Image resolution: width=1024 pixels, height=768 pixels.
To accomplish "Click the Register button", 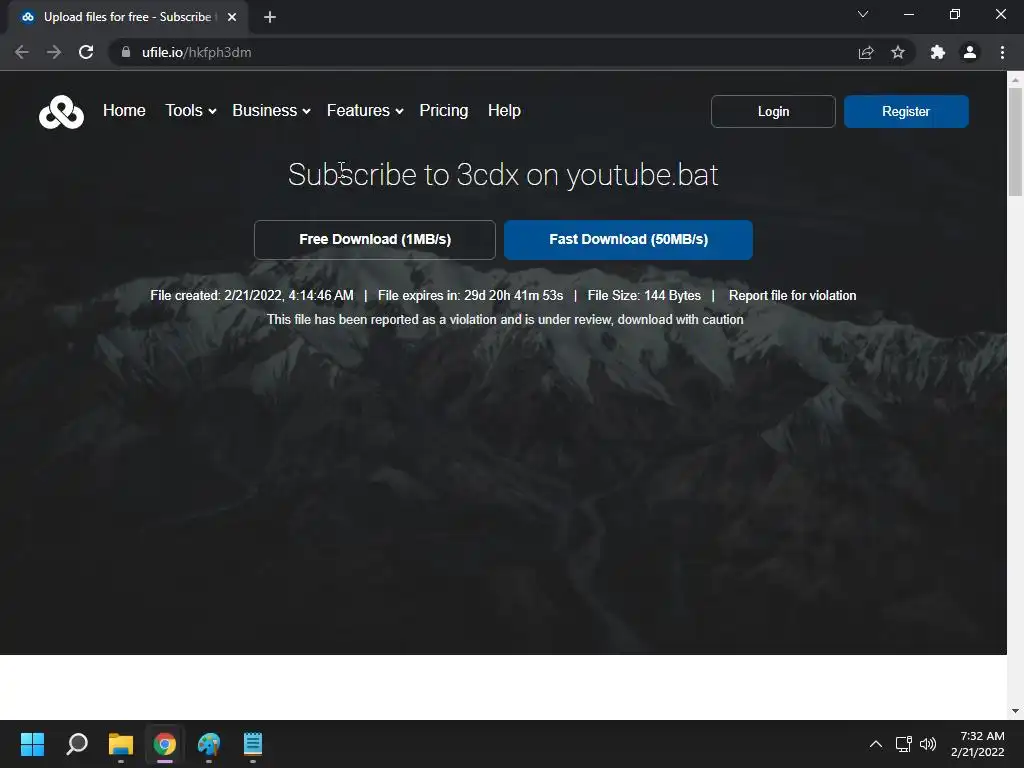I will [x=906, y=112].
